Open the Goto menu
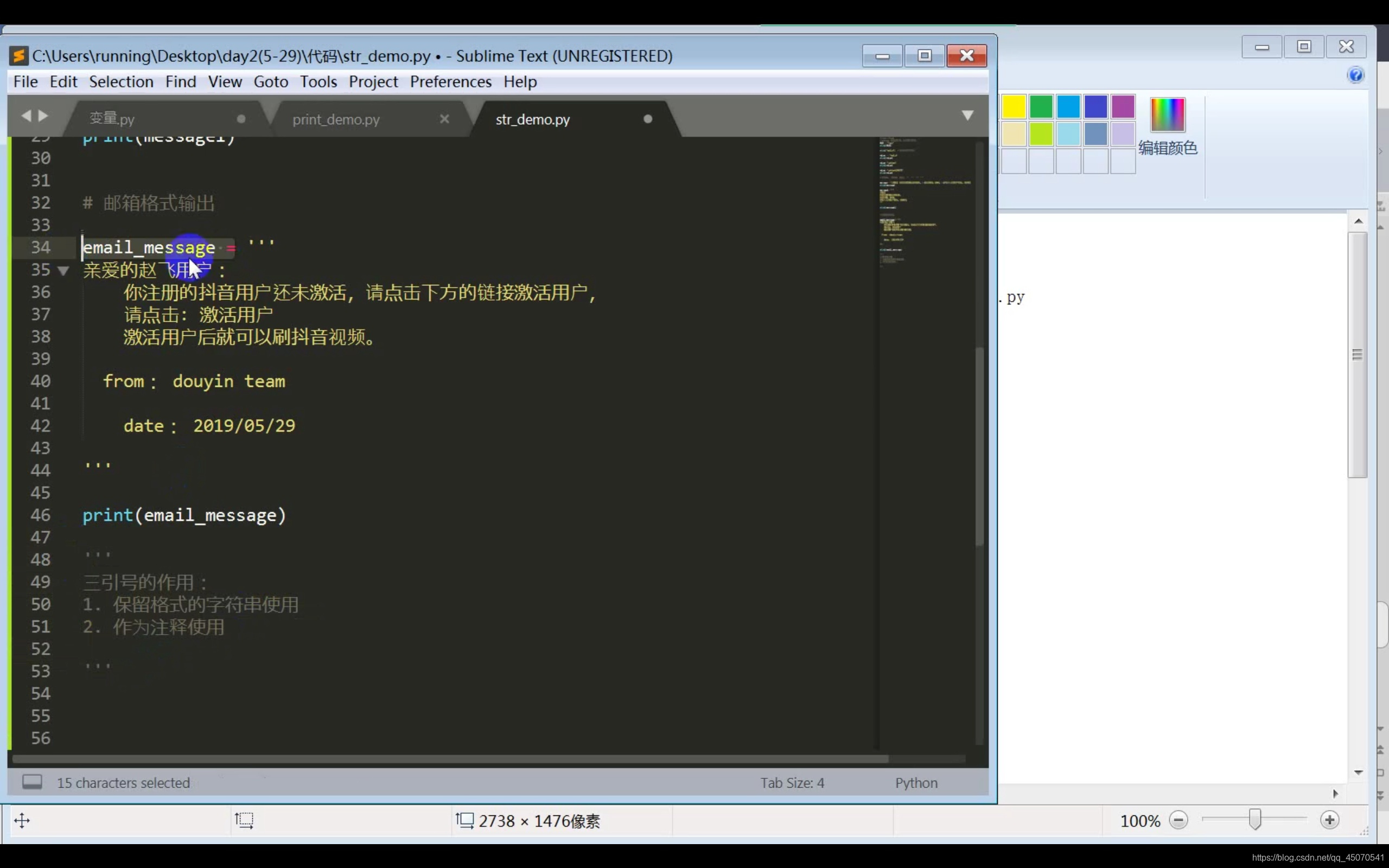This screenshot has height=868, width=1389. click(x=270, y=81)
